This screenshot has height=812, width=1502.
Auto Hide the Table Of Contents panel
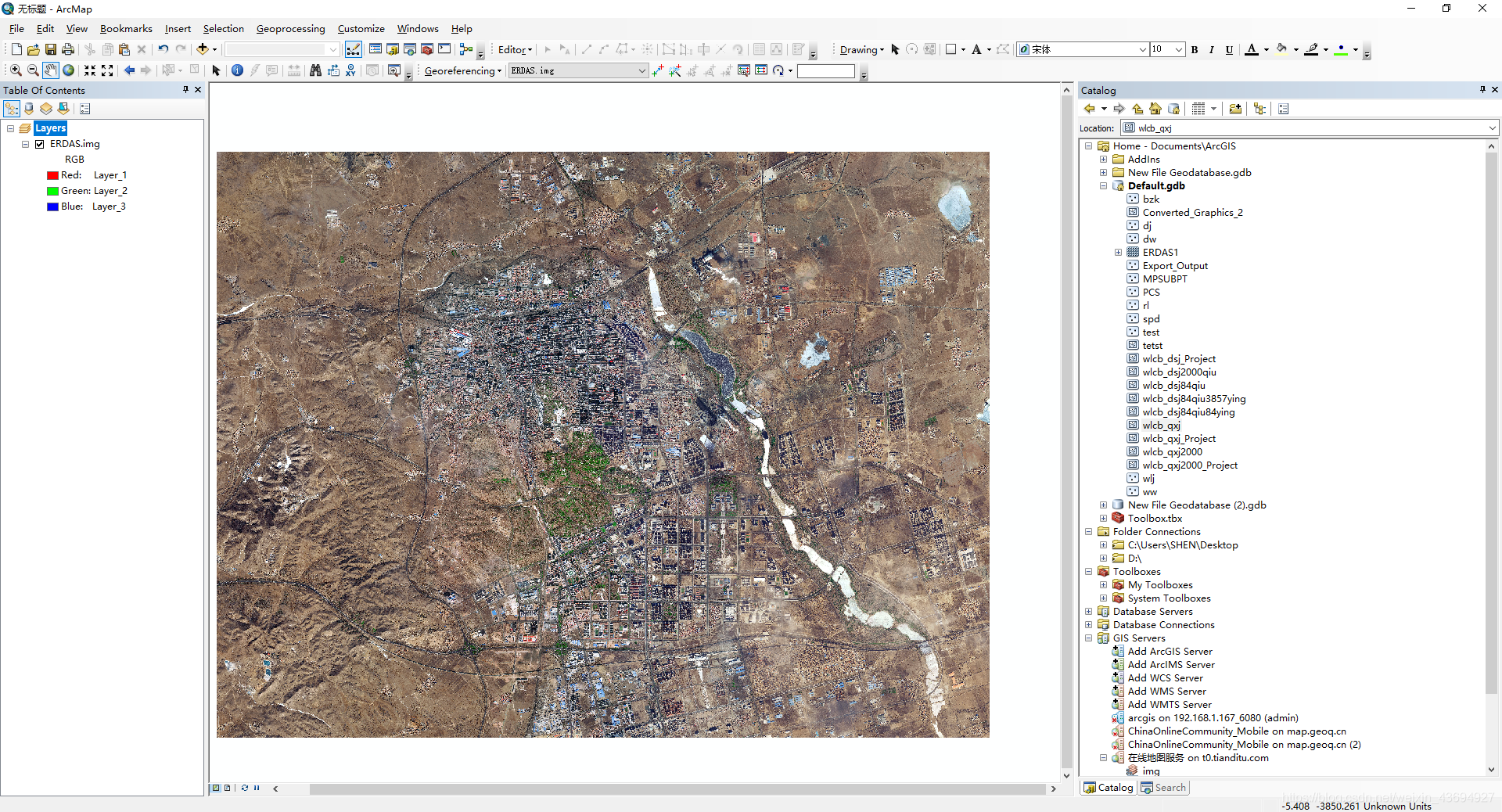click(185, 90)
